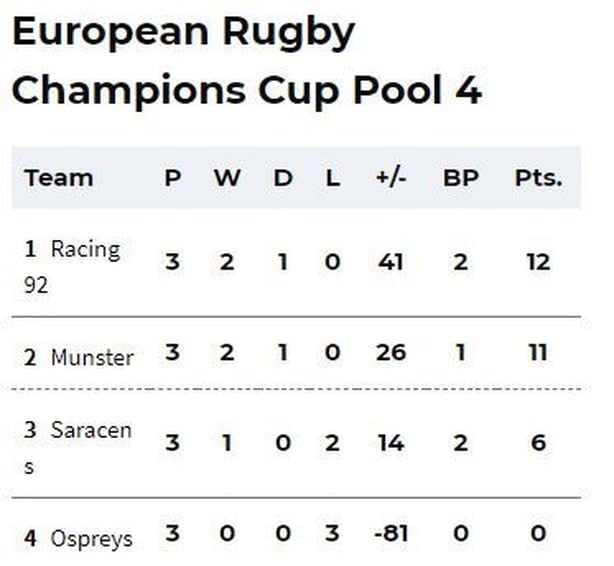Click Munster's 11 points value

538,352
